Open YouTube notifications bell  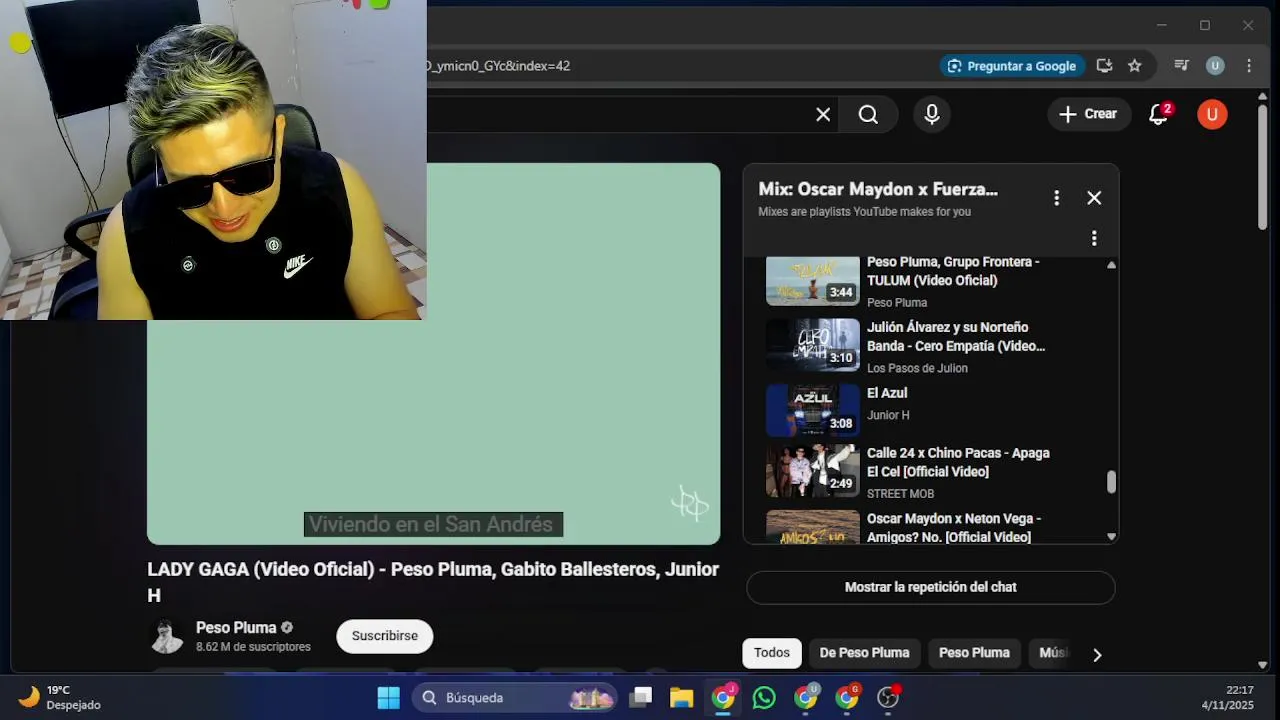pos(1158,114)
